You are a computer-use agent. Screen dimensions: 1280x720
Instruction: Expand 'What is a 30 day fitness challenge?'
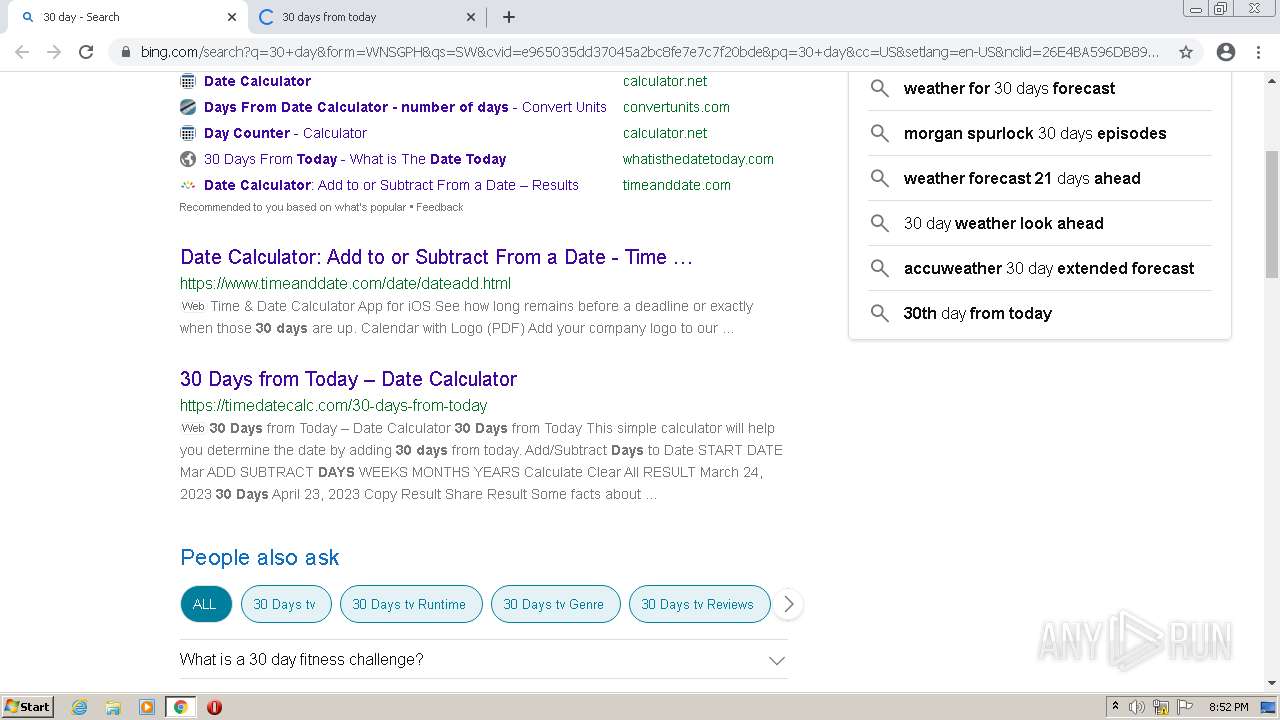(484, 660)
